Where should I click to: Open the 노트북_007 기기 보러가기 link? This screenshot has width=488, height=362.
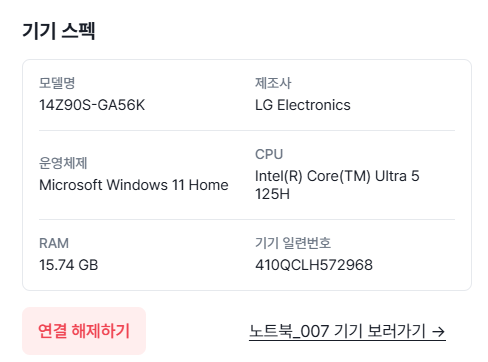click(347, 331)
